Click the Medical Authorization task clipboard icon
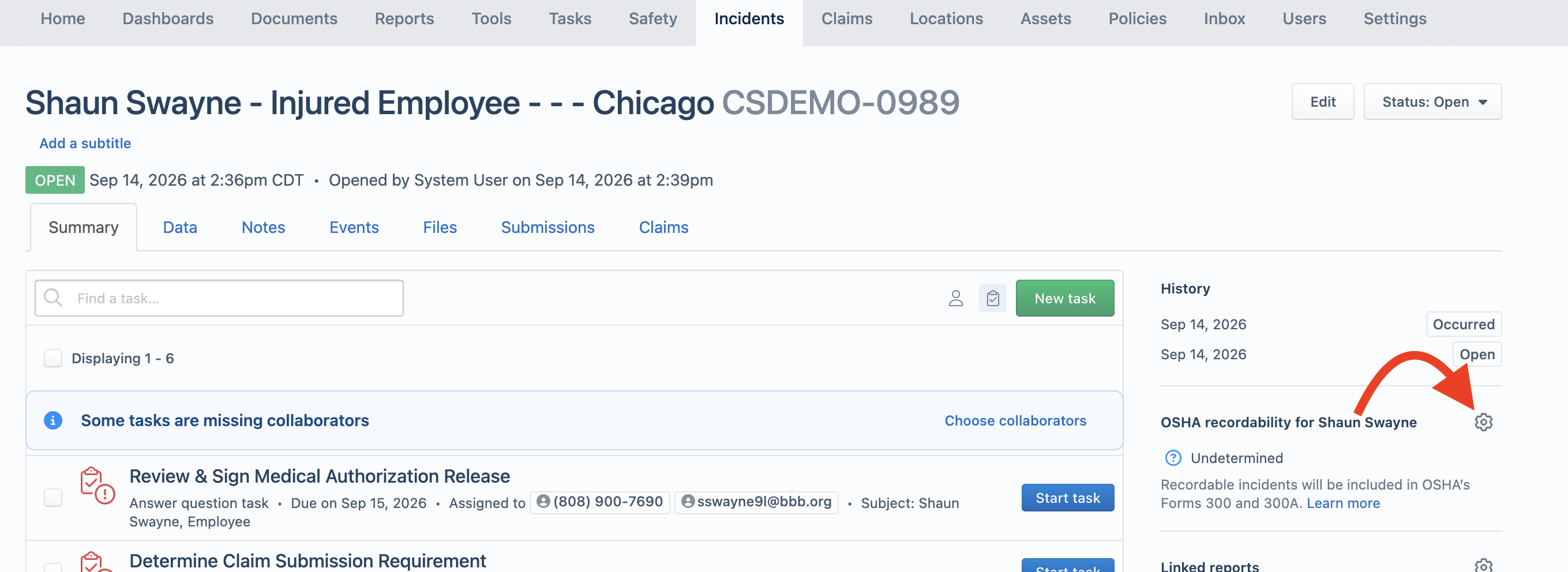The image size is (1568, 572). point(97,486)
